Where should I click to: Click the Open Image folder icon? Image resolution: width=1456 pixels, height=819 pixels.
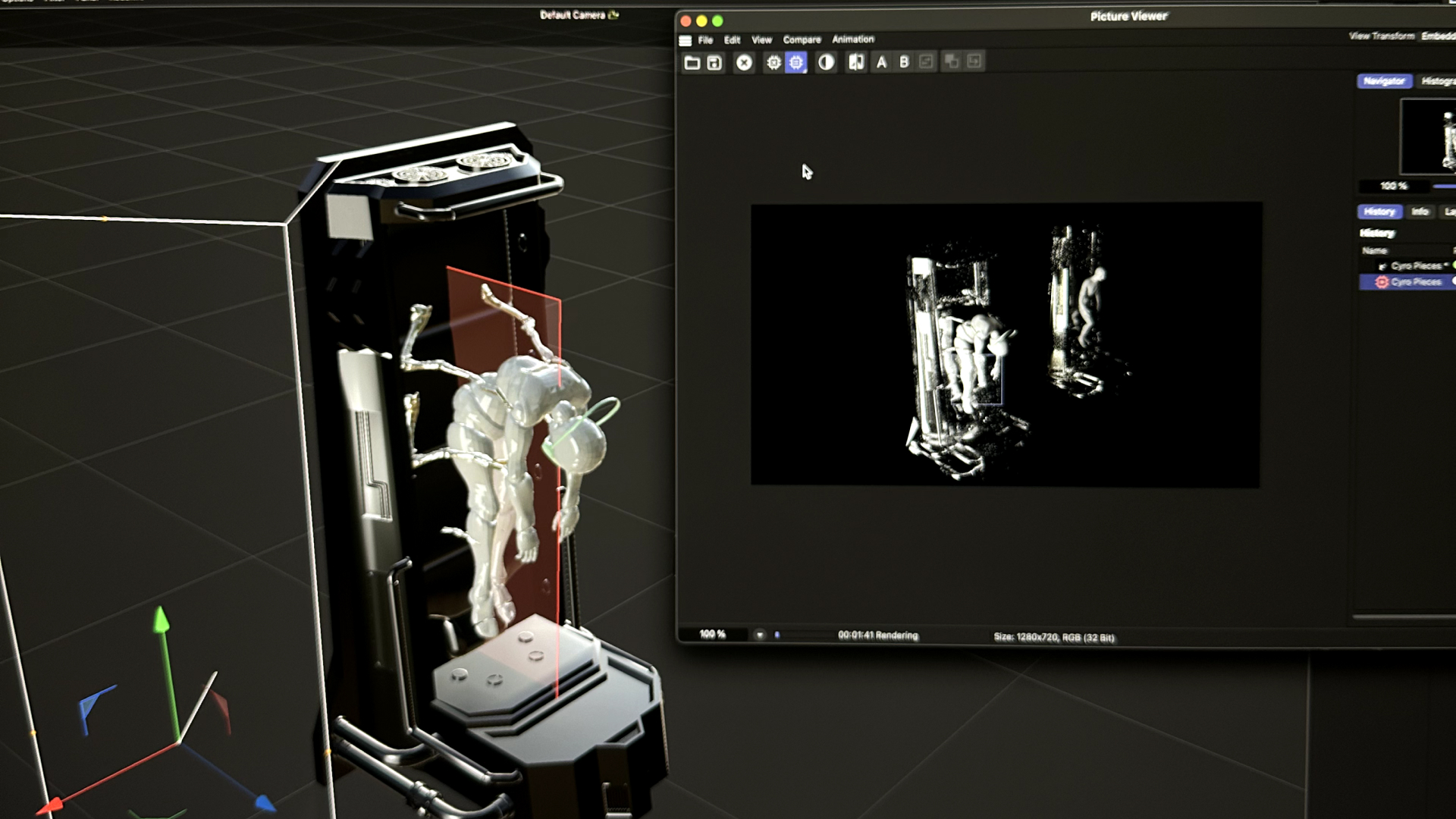coord(692,63)
